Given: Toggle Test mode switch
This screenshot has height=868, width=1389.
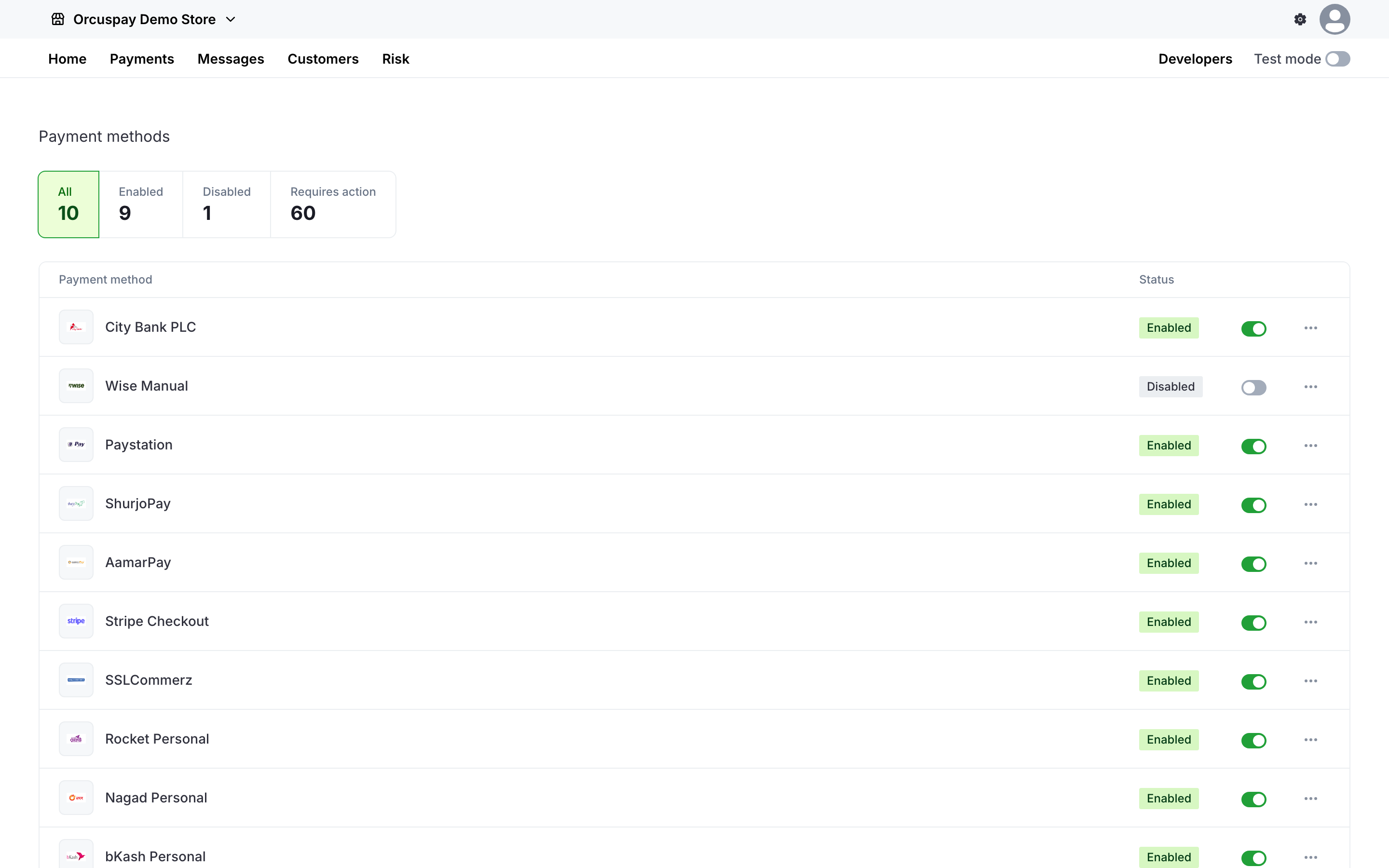Looking at the screenshot, I should click(x=1337, y=59).
